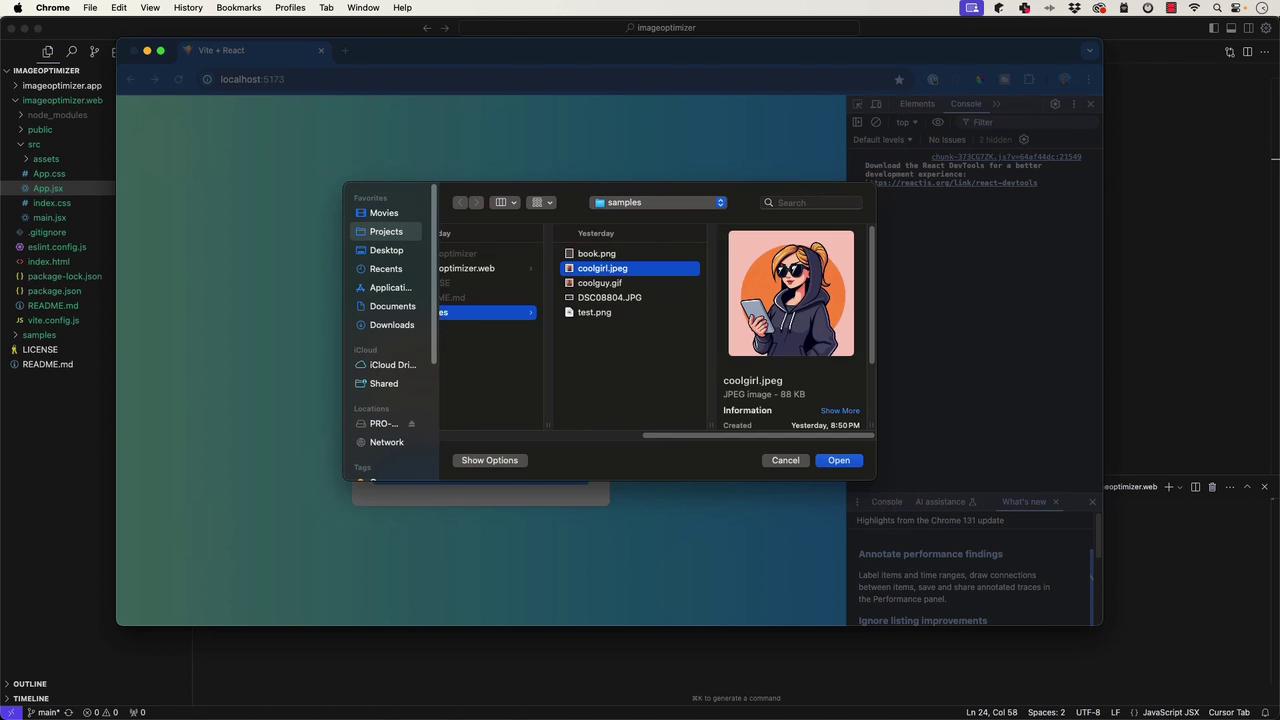Select Network under Locations in the dialog
The image size is (1280, 720).
(386, 442)
